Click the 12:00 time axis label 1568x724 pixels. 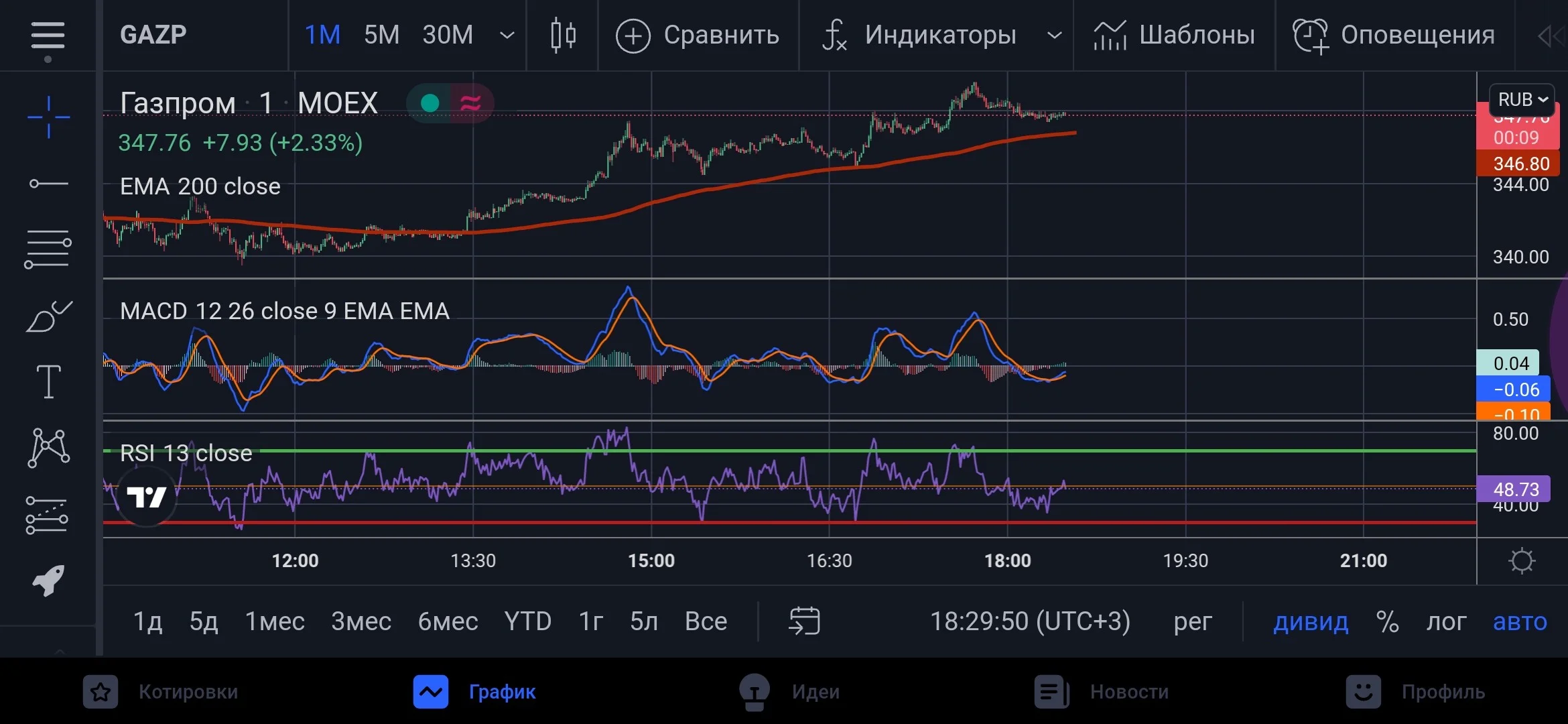(295, 560)
